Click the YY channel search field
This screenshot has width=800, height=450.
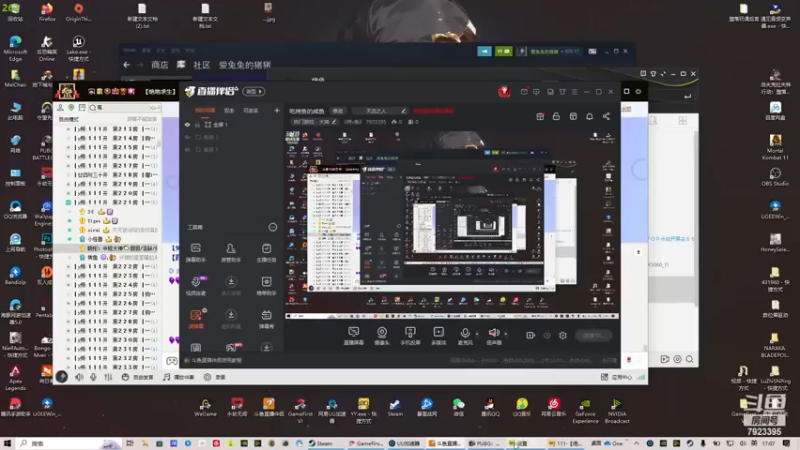[x=123, y=108]
